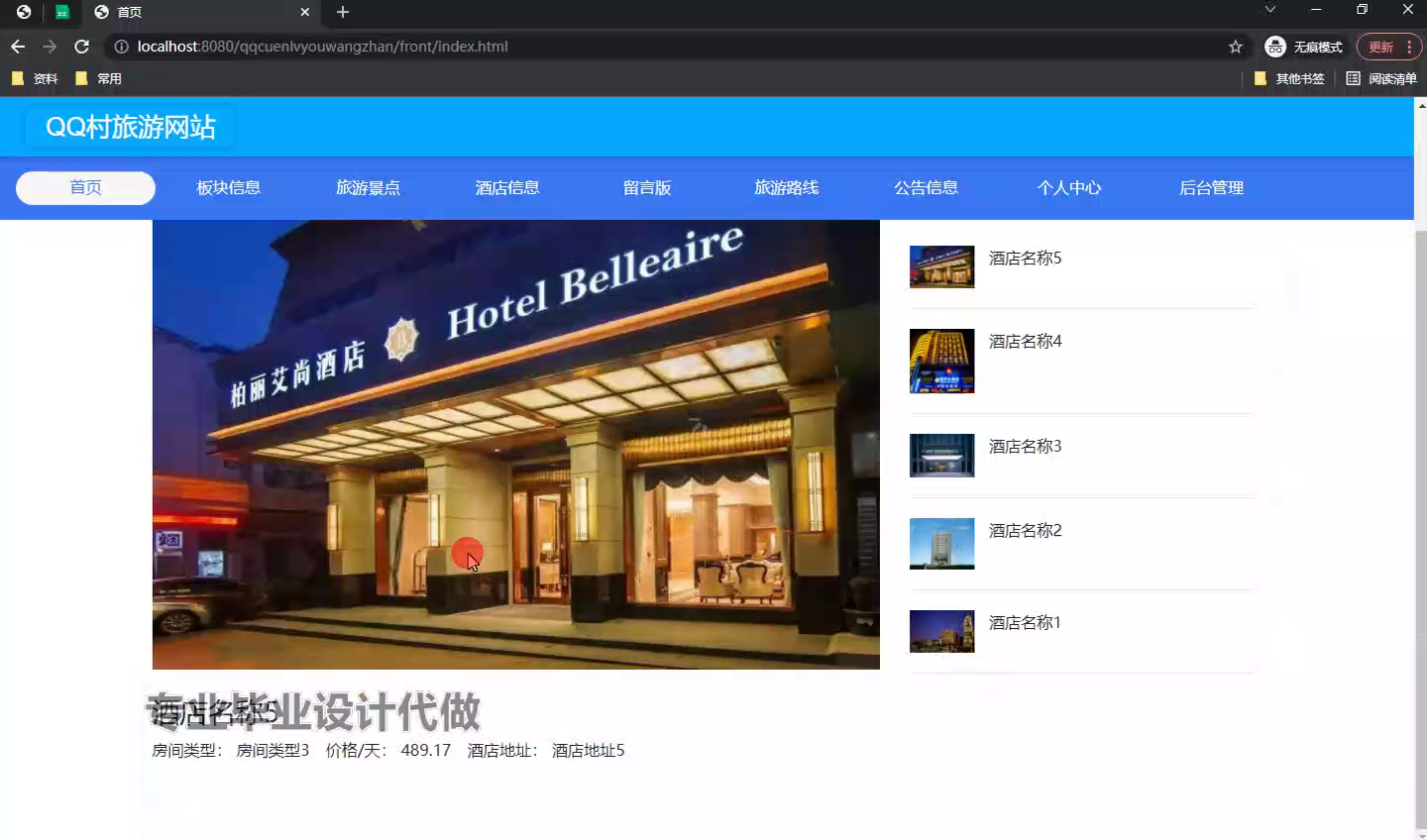Open the 其他书签 bookmarks folder
Viewport: 1427px width, 840px height.
[x=1289, y=78]
